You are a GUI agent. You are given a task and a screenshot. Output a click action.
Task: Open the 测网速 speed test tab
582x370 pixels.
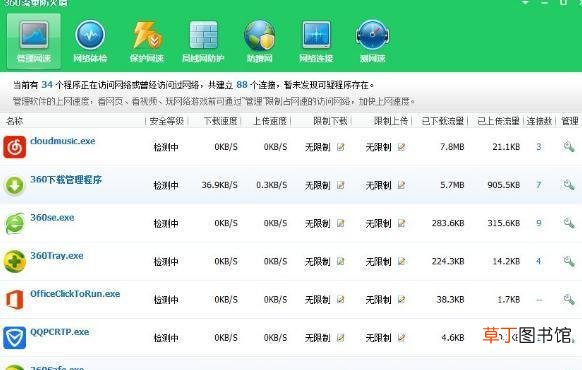(x=372, y=41)
